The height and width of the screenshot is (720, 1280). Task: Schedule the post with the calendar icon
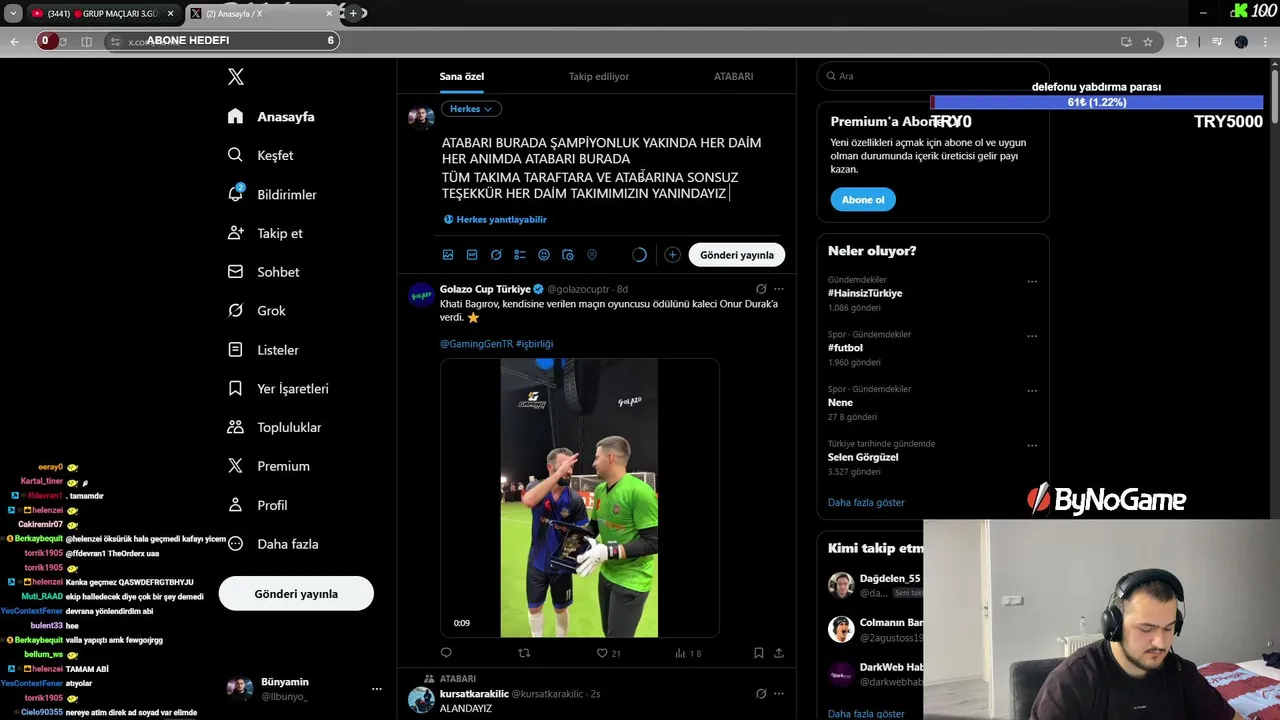[568, 255]
